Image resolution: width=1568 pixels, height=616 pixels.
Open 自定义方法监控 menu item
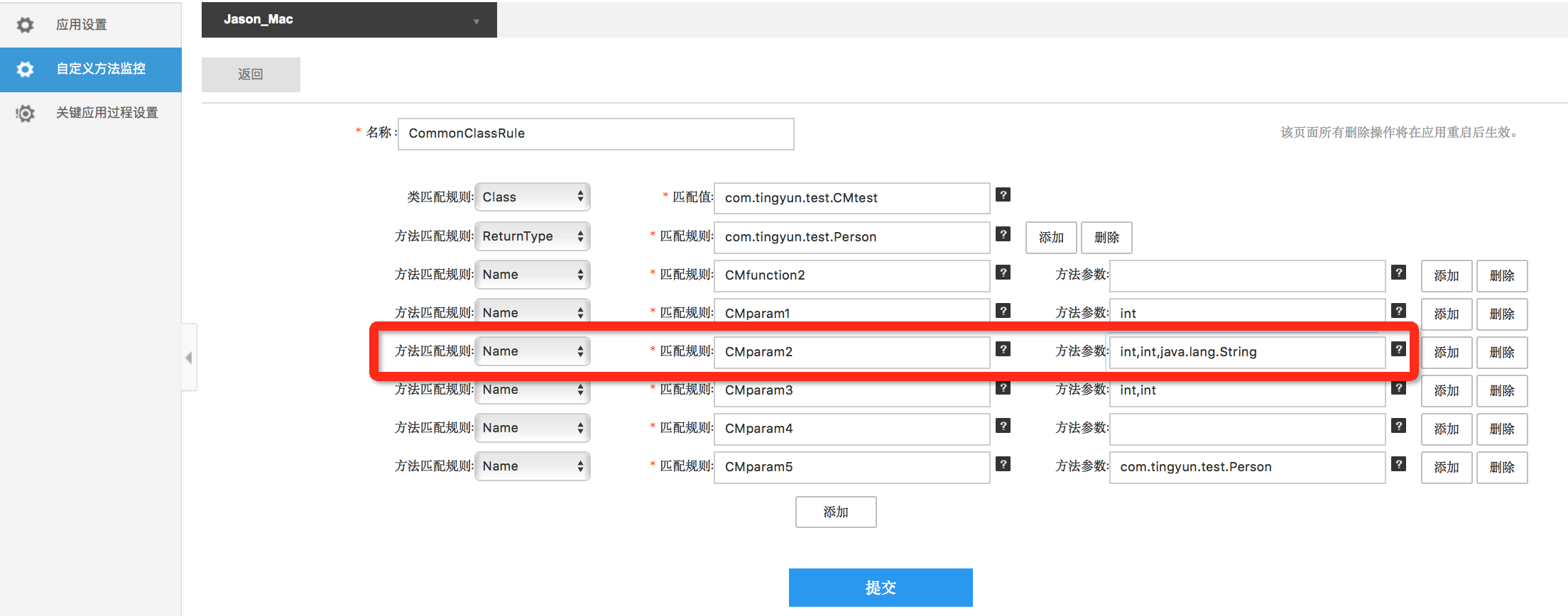(x=101, y=69)
